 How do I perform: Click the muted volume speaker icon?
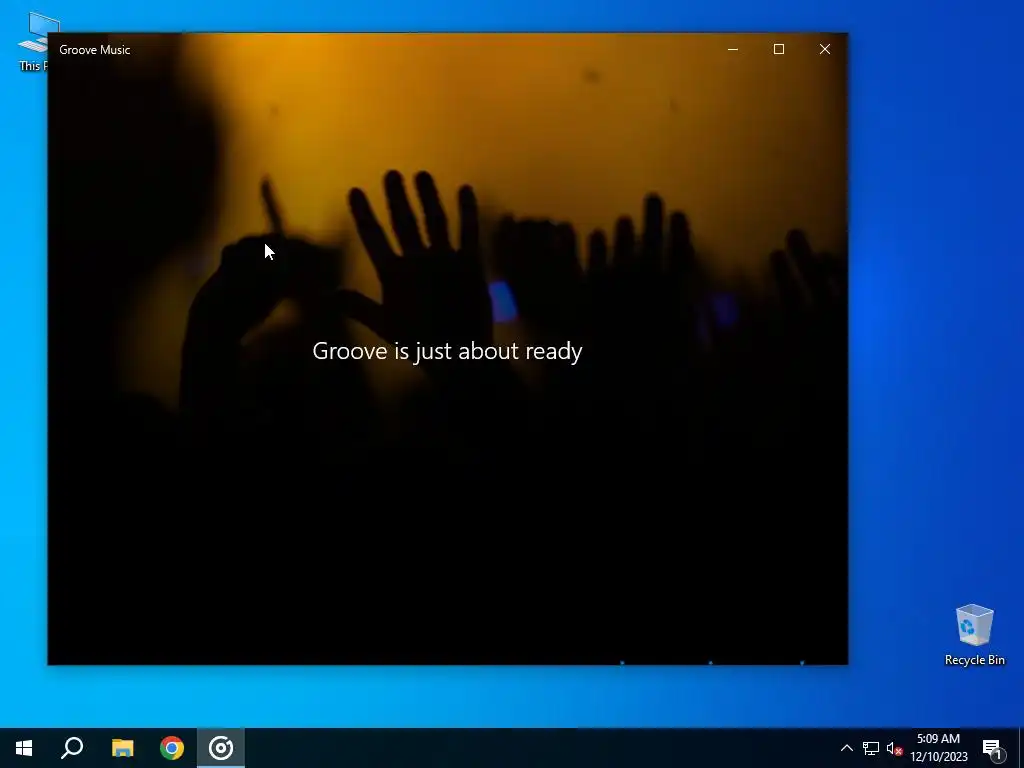[894, 748]
